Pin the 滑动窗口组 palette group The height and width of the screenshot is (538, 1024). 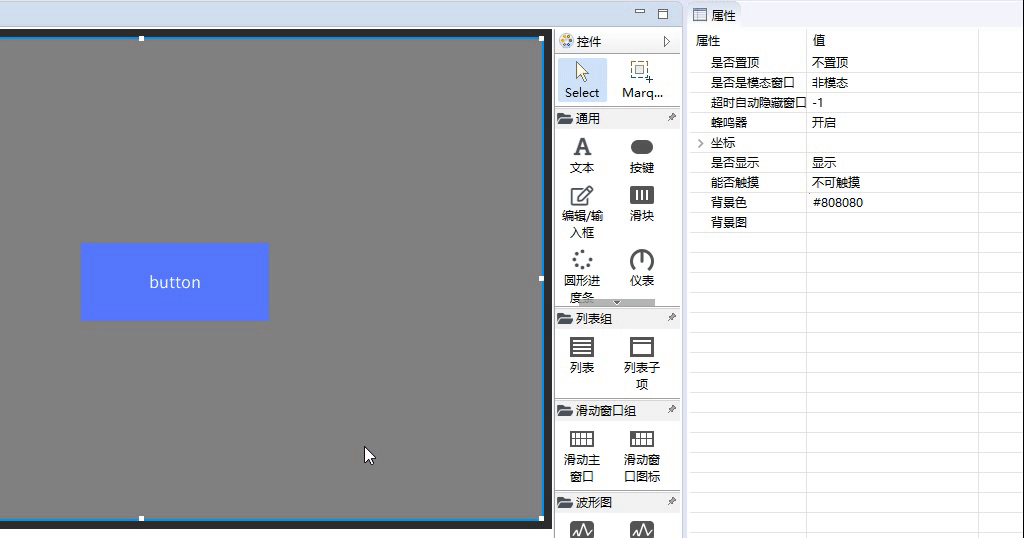pos(671,409)
